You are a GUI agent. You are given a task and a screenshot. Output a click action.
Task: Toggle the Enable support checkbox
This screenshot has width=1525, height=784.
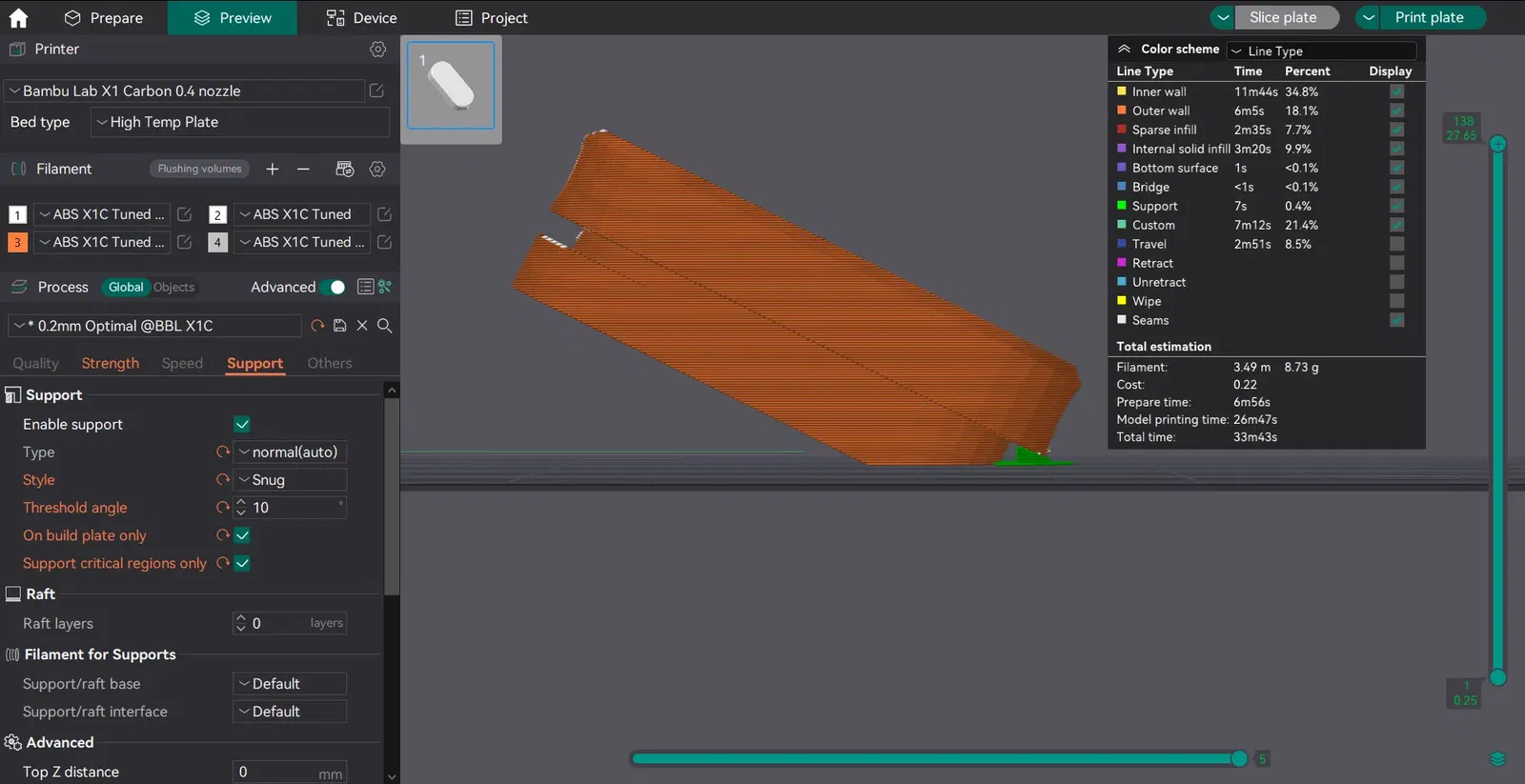[x=242, y=424]
